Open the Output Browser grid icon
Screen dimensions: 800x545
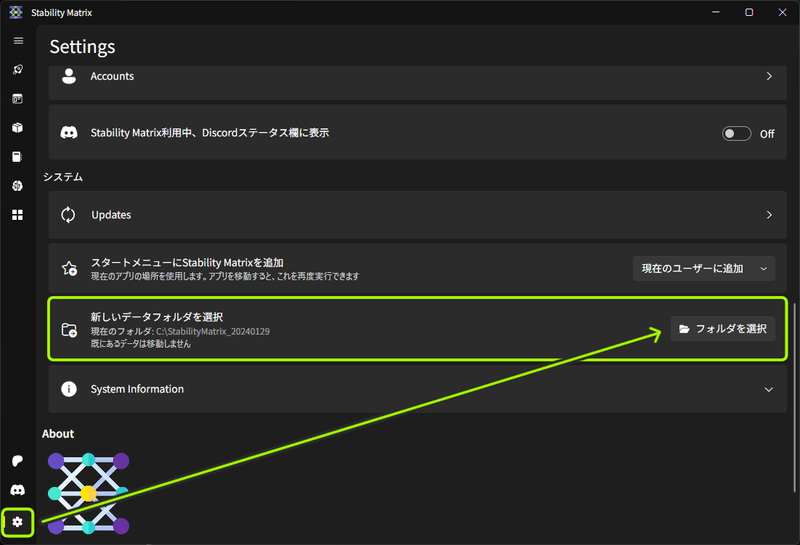[x=18, y=215]
